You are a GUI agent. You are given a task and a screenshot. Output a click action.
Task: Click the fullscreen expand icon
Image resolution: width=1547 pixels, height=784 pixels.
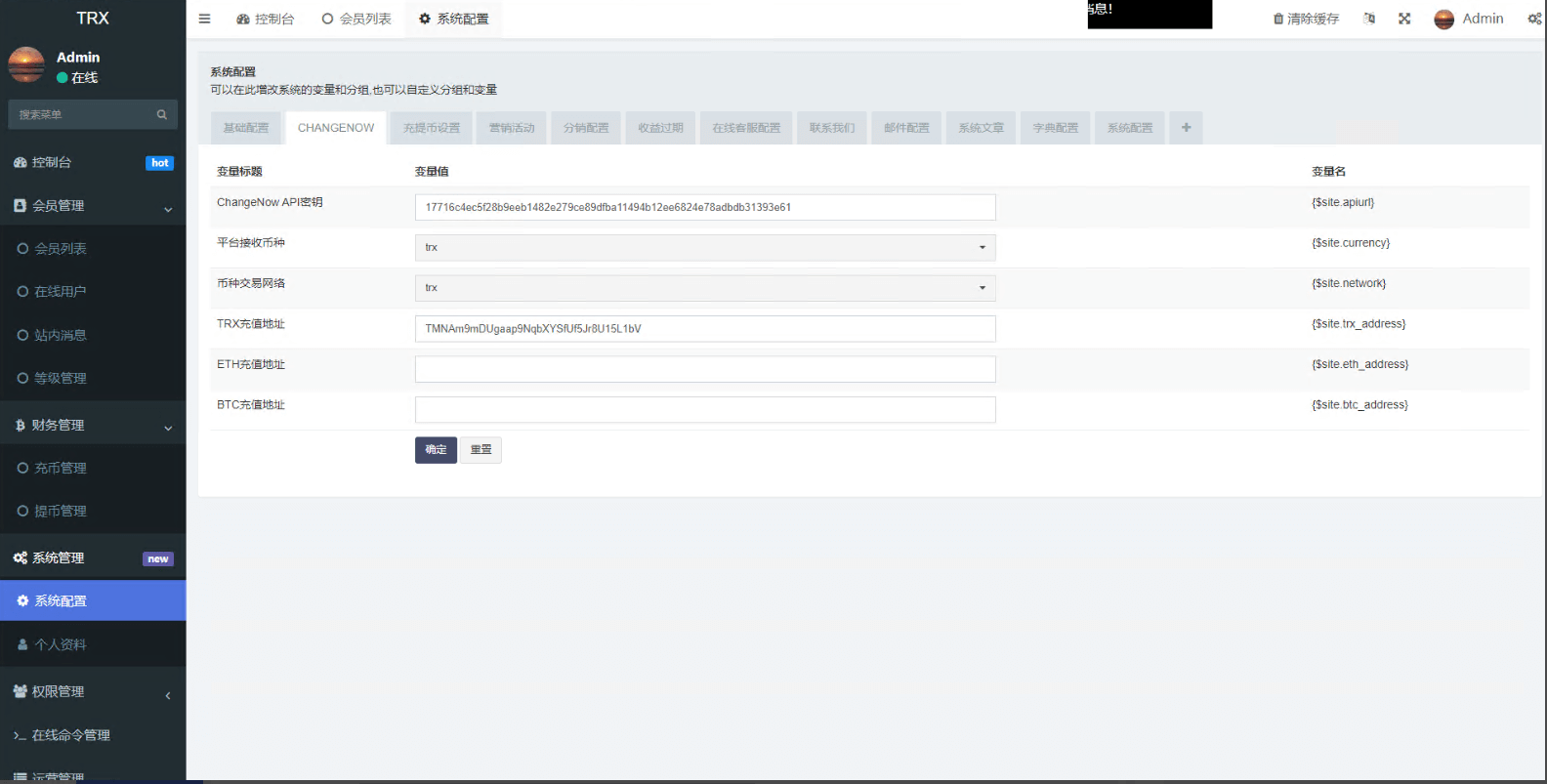1404,19
